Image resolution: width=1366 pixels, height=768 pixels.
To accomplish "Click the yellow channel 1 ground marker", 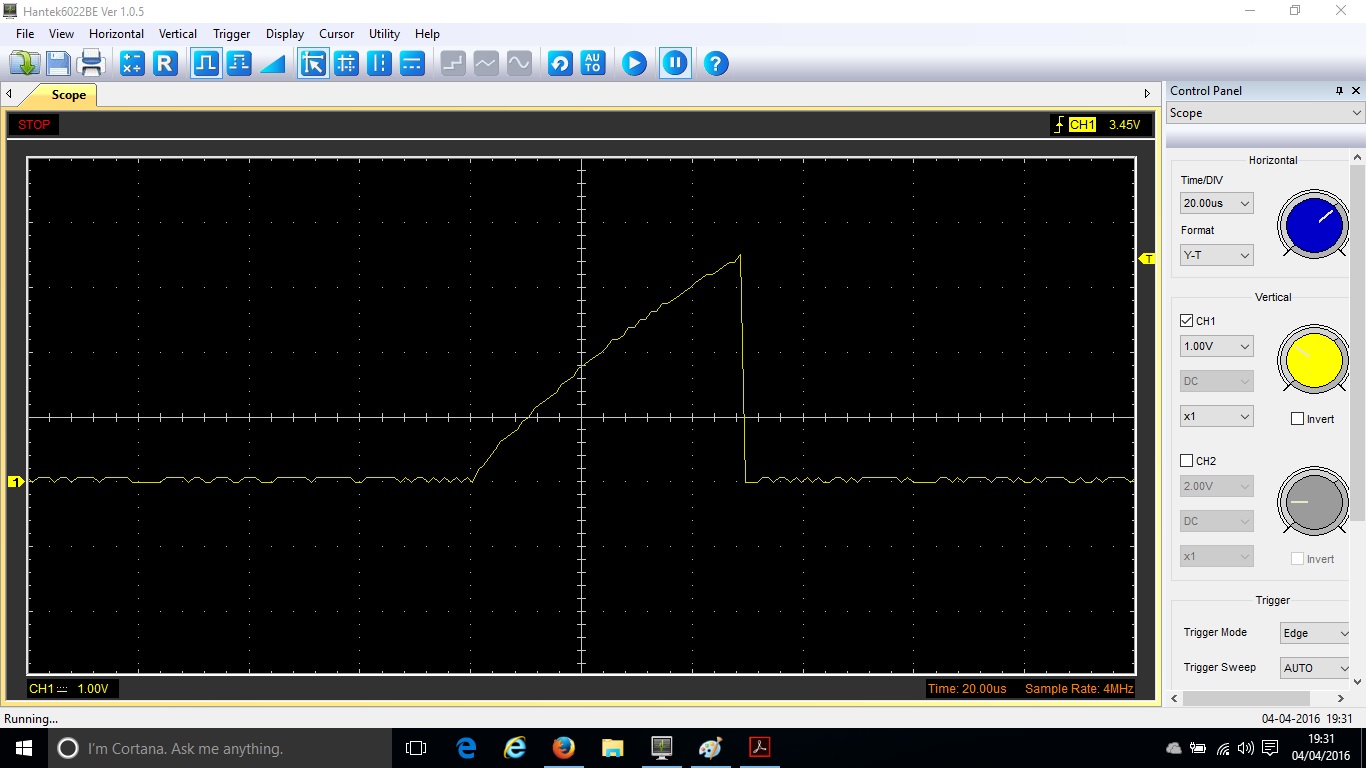I will point(15,482).
